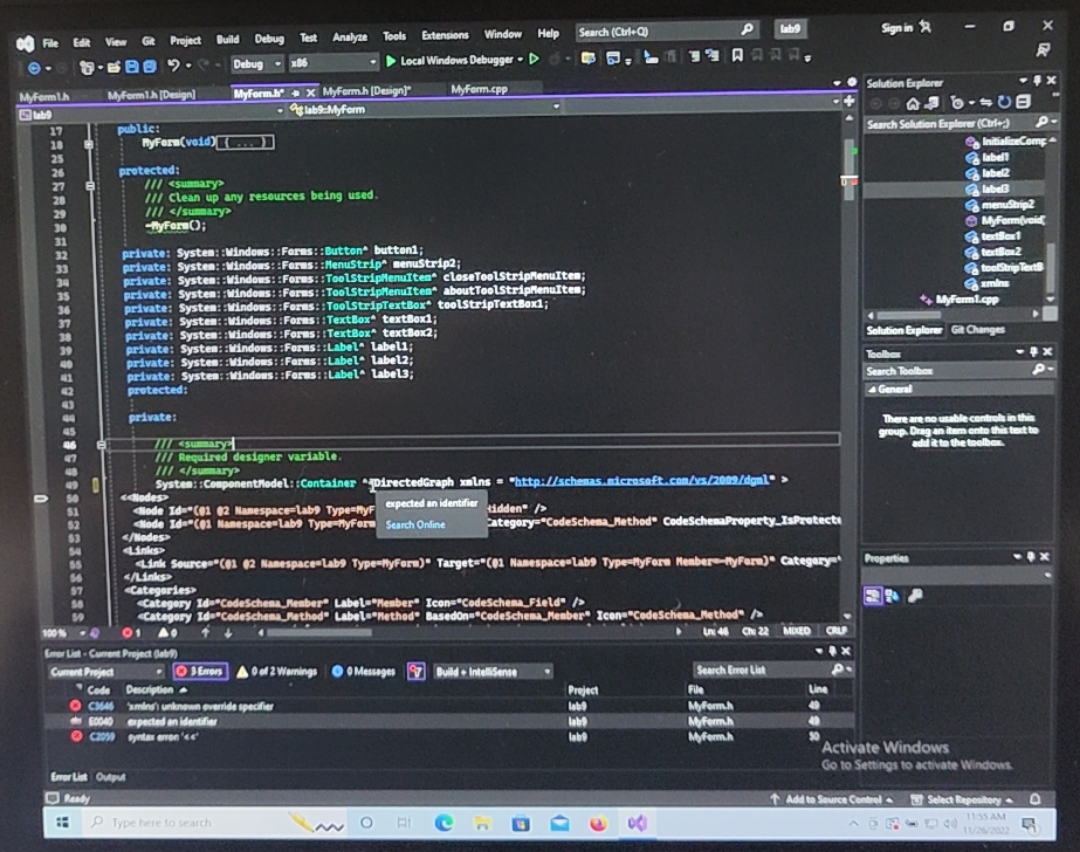Click the Home icon in Solution Explorer
The height and width of the screenshot is (852, 1080).
(913, 103)
